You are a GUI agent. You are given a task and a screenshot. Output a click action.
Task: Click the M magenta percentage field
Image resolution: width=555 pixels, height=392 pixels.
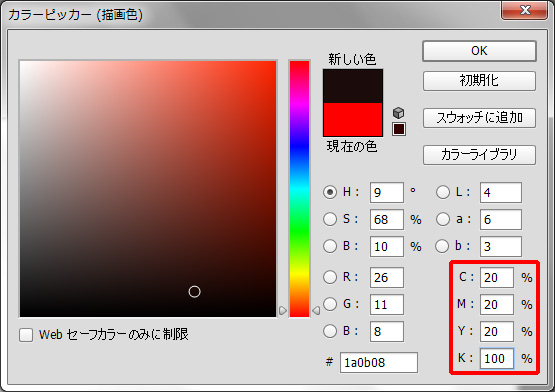click(x=497, y=305)
